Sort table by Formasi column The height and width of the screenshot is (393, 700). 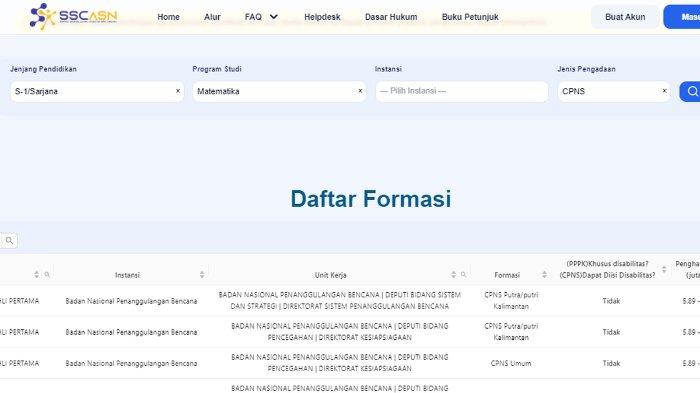[x=544, y=275]
